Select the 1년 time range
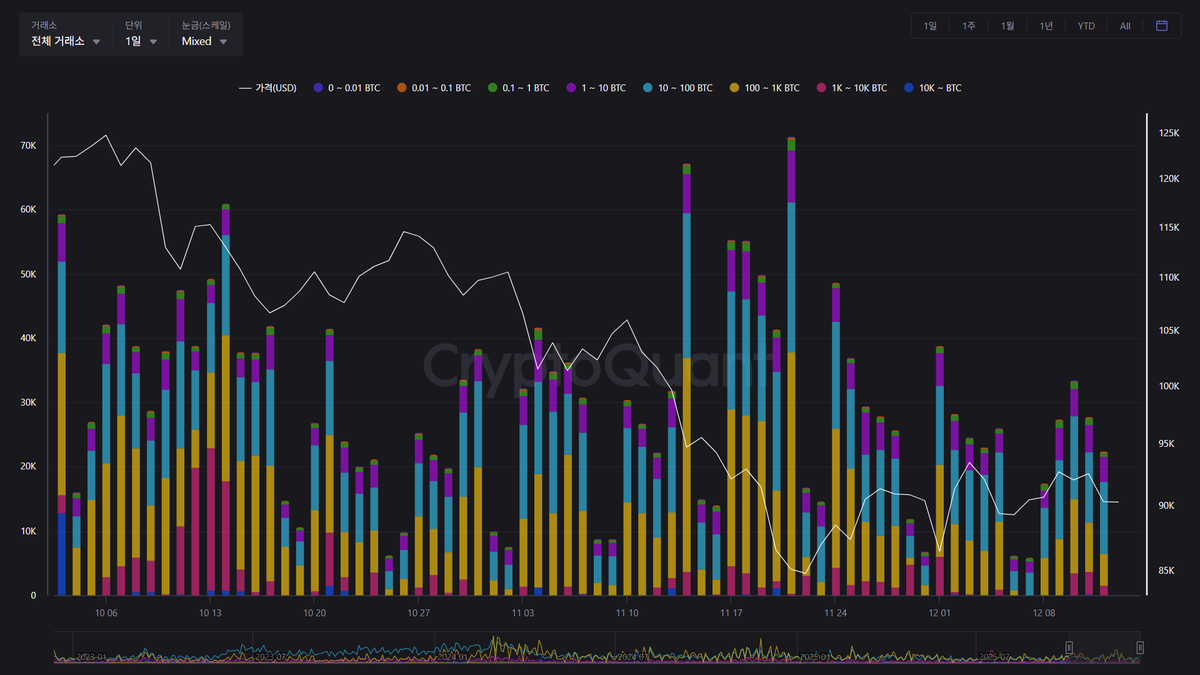Screen dimensions: 1200x675 point(1046,26)
